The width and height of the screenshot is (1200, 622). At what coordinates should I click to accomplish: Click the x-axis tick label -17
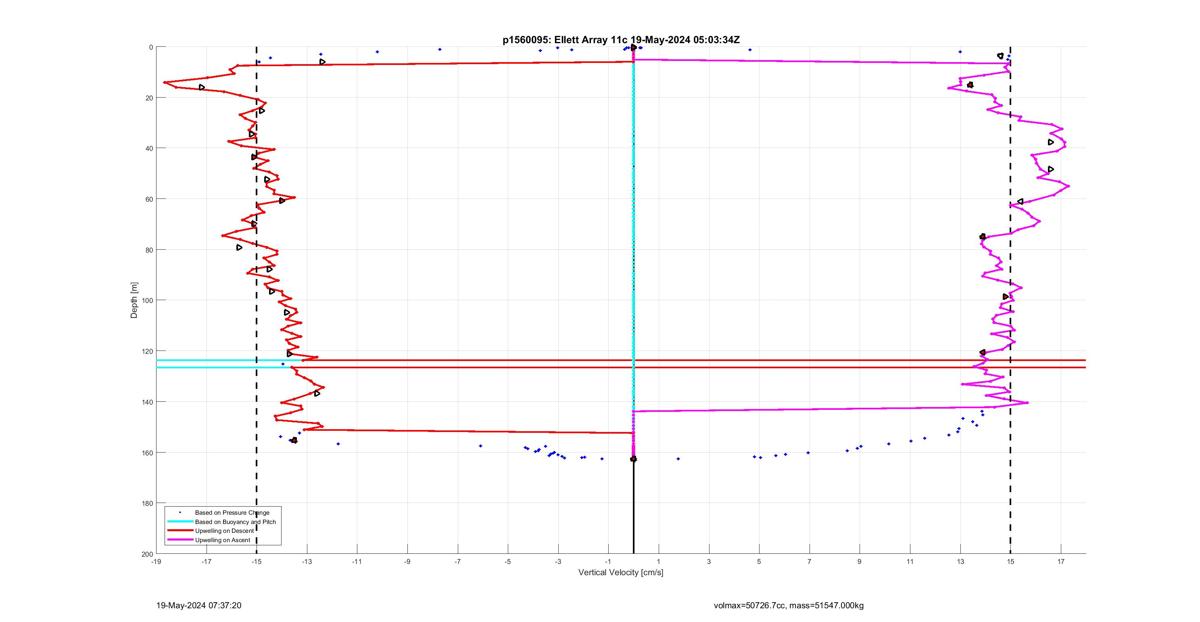(206, 562)
